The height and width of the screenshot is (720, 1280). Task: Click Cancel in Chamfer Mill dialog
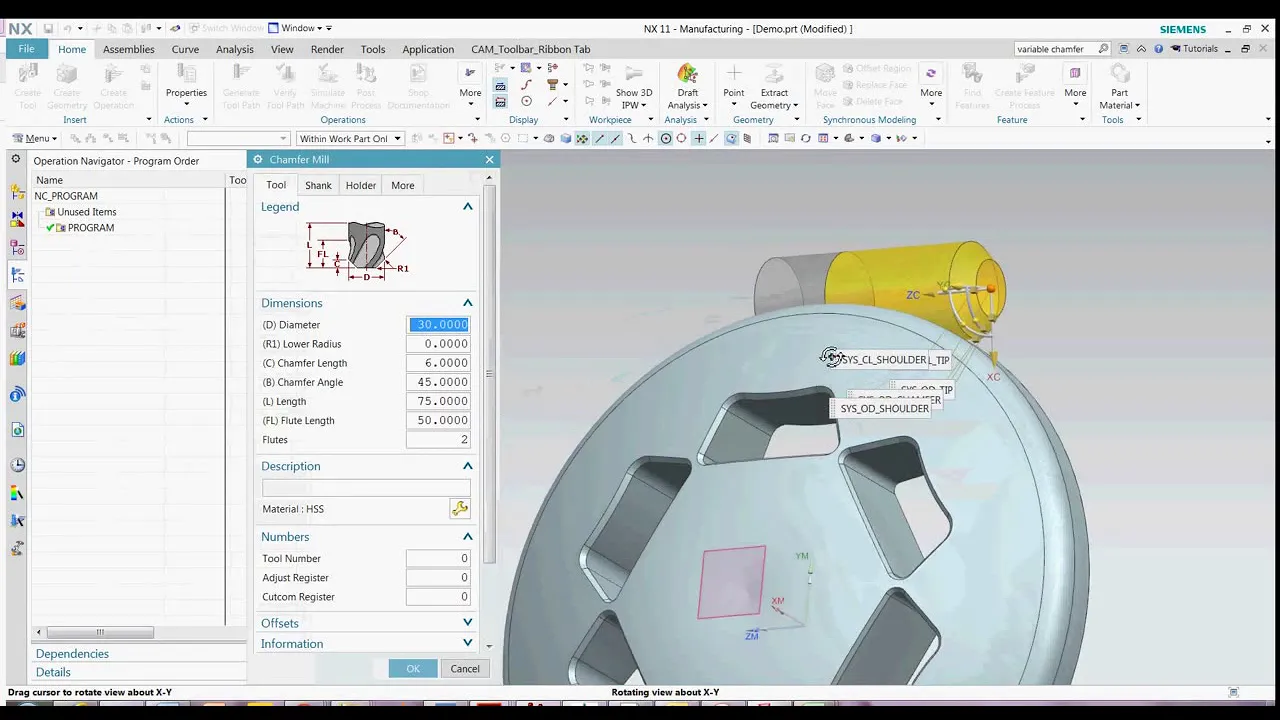465,669
